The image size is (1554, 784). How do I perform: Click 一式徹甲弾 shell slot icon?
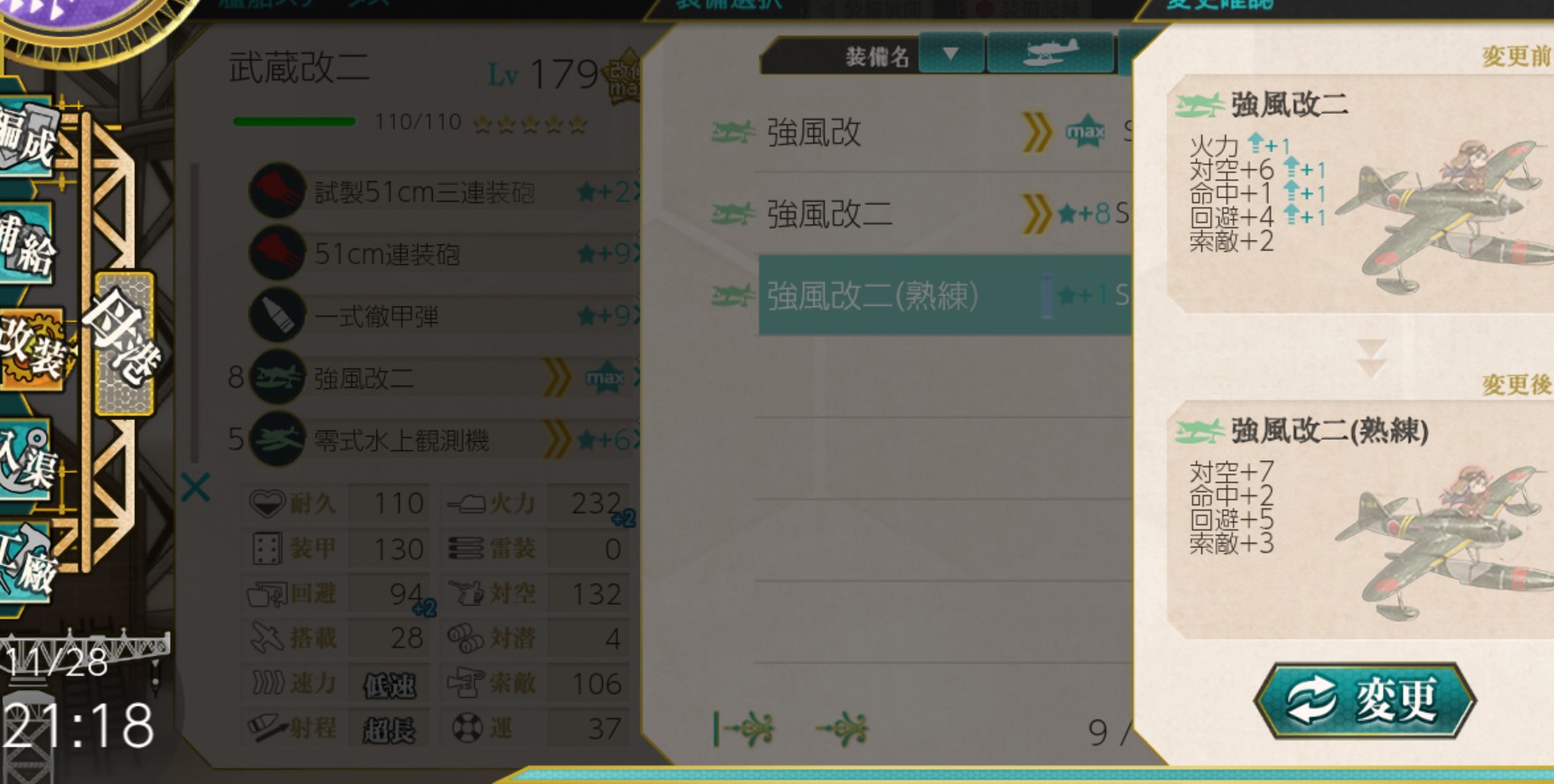pos(277,315)
